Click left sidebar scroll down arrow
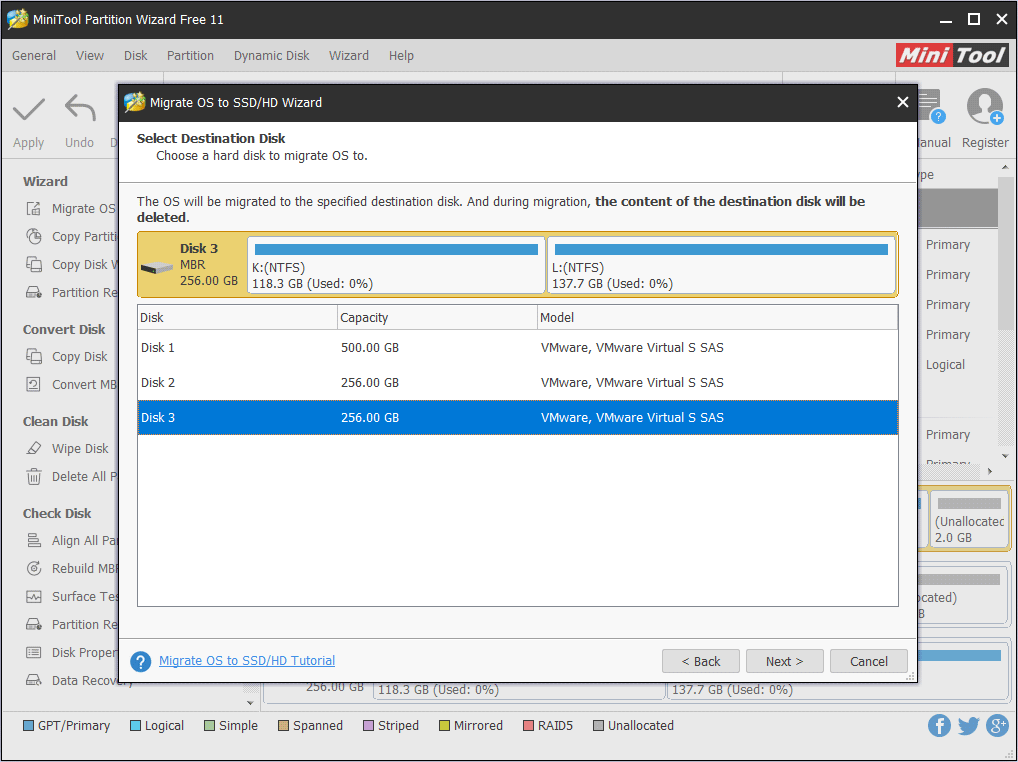Viewport: 1018px width, 762px height. click(x=251, y=702)
